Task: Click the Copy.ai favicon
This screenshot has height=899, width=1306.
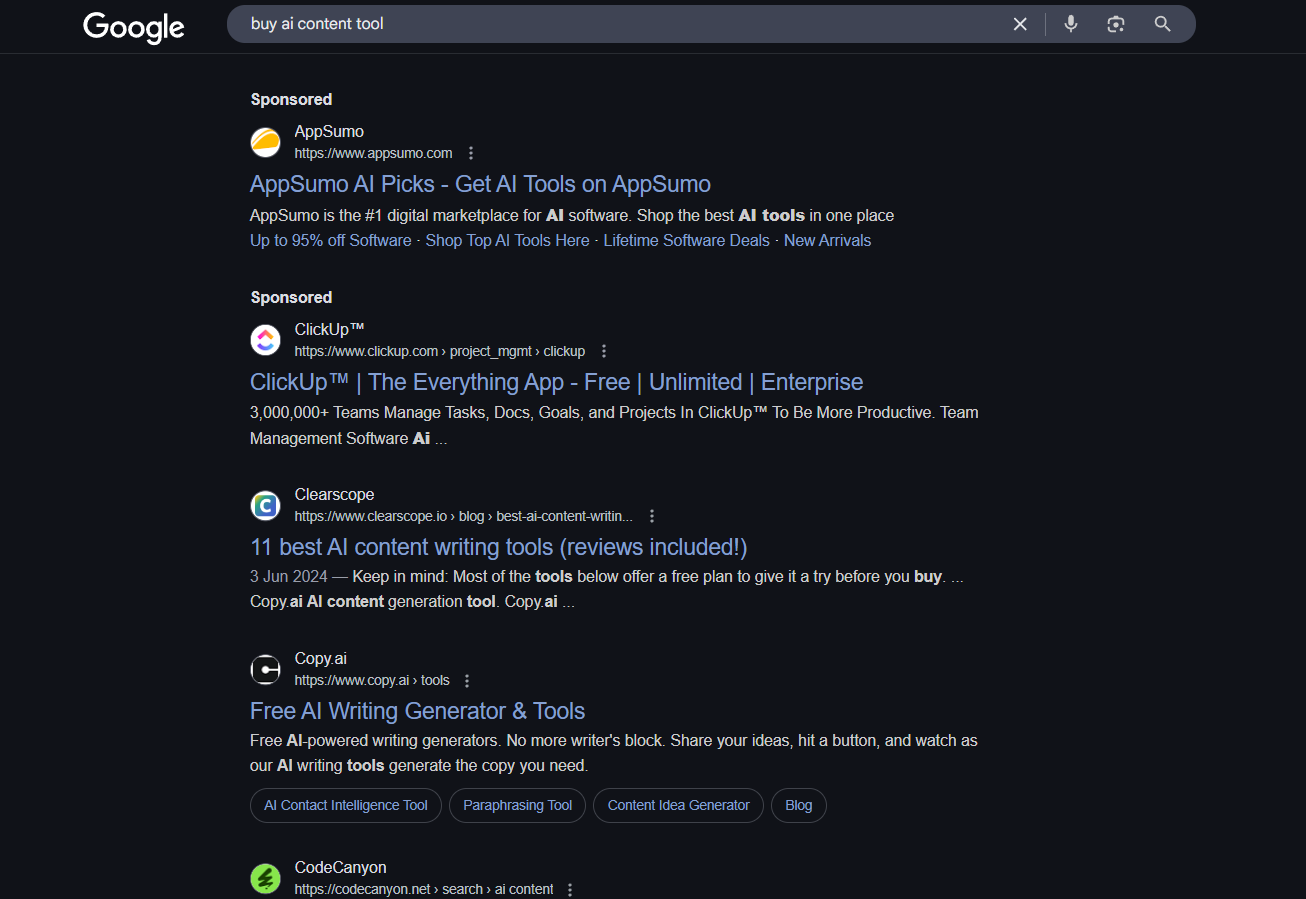Action: coord(265,669)
